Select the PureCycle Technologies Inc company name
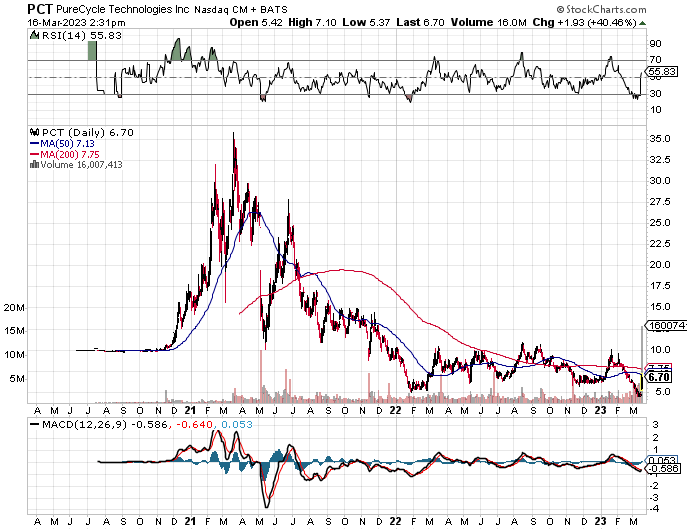The image size is (687, 532). click(x=123, y=9)
